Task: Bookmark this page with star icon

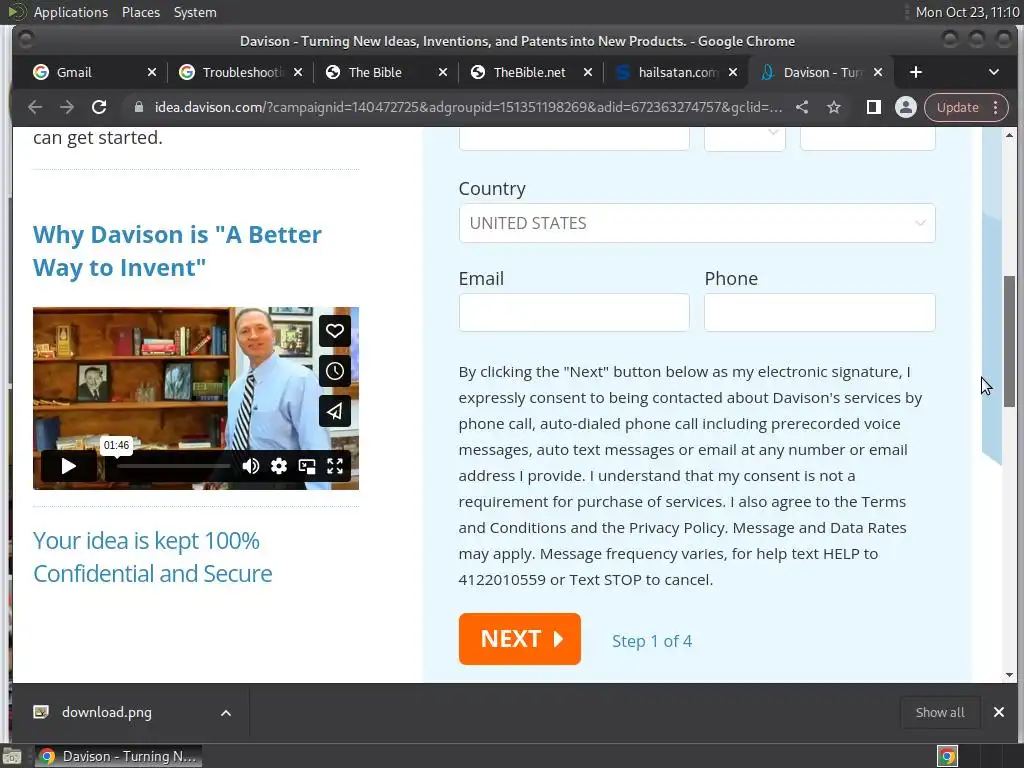Action: 834,107
